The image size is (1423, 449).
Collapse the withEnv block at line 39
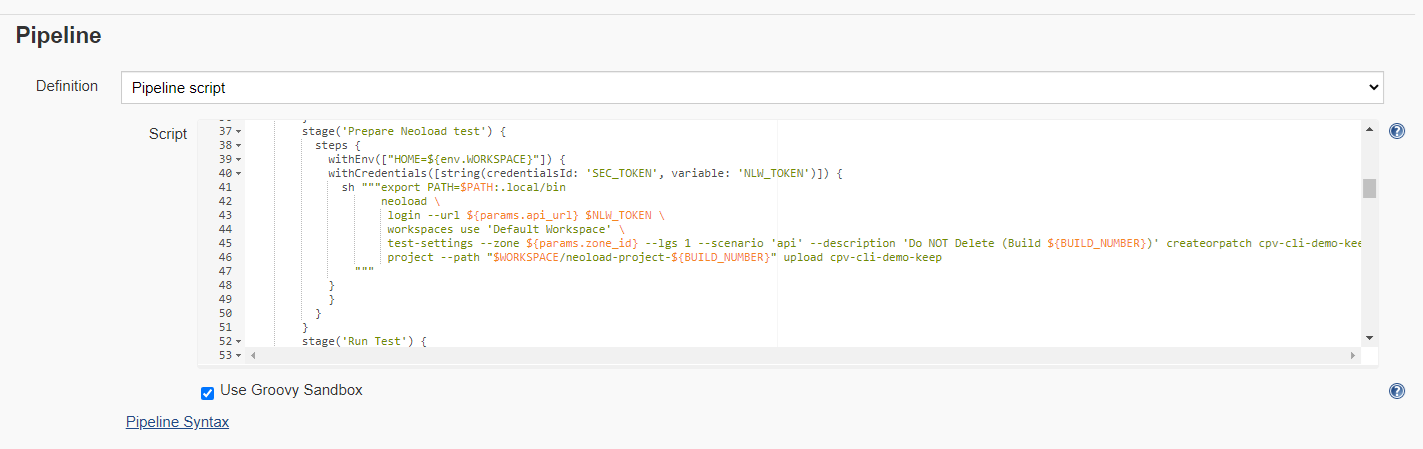[x=239, y=160]
